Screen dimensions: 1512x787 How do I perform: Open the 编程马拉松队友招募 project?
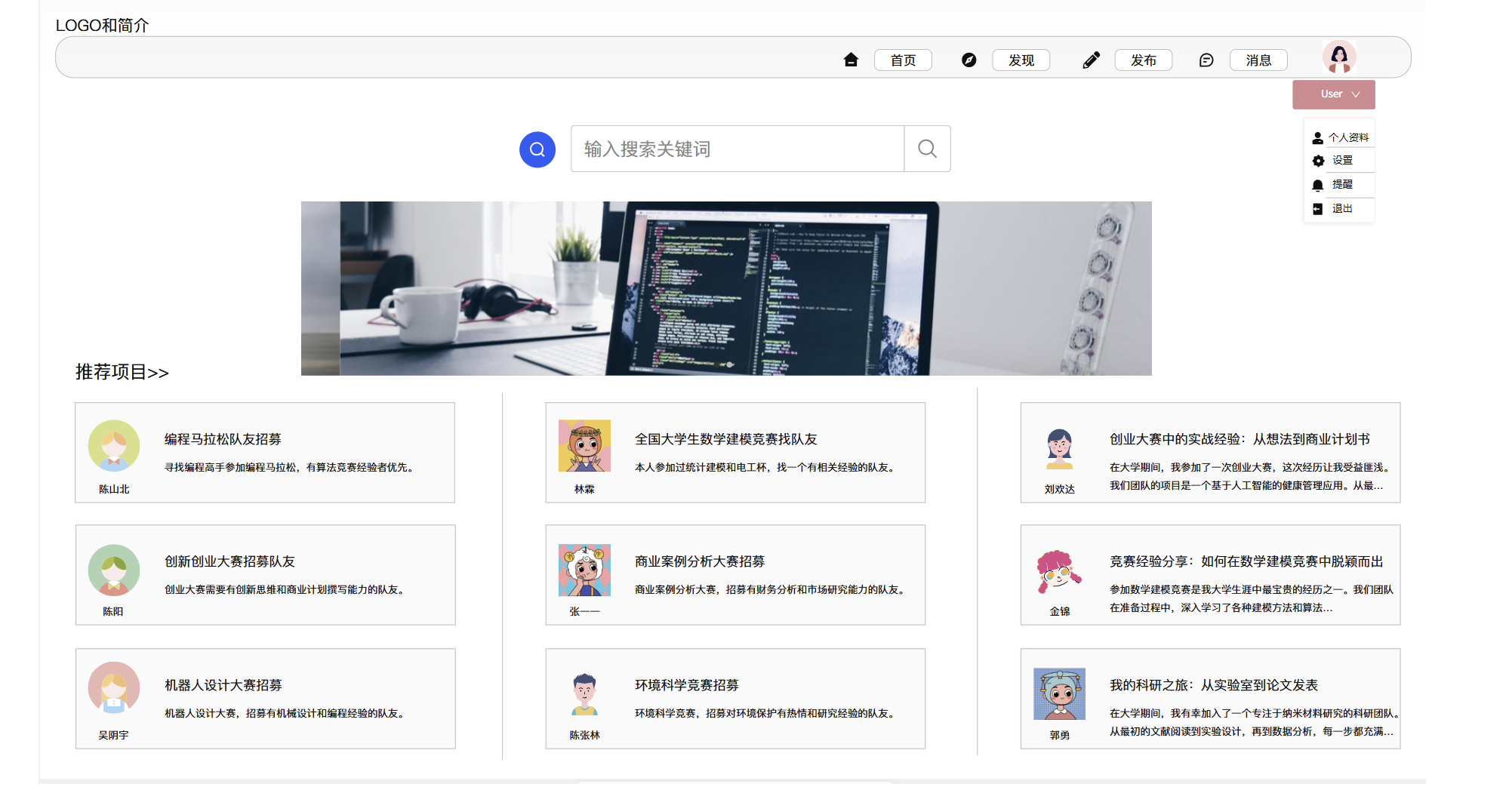(x=223, y=439)
